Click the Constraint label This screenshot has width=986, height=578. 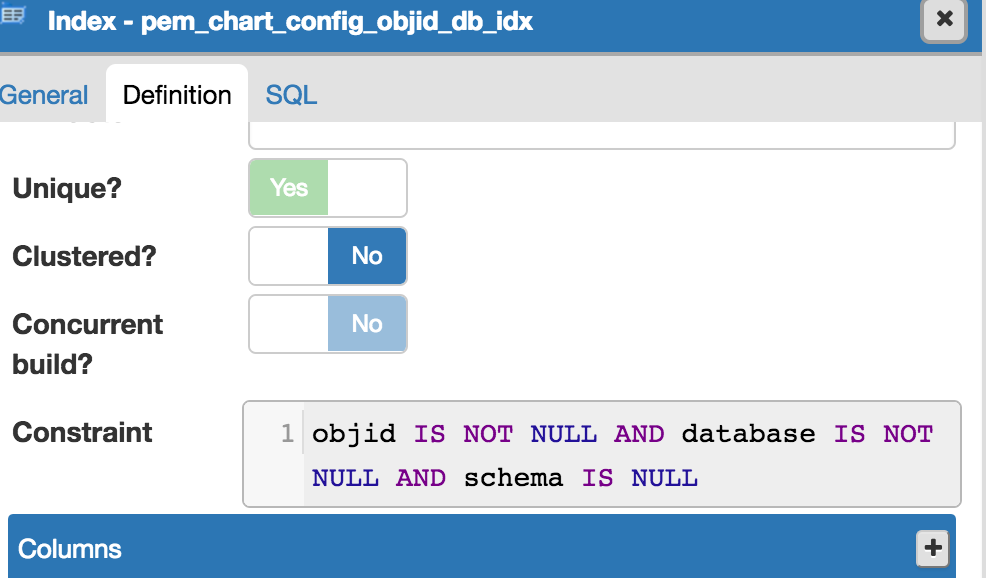point(82,433)
